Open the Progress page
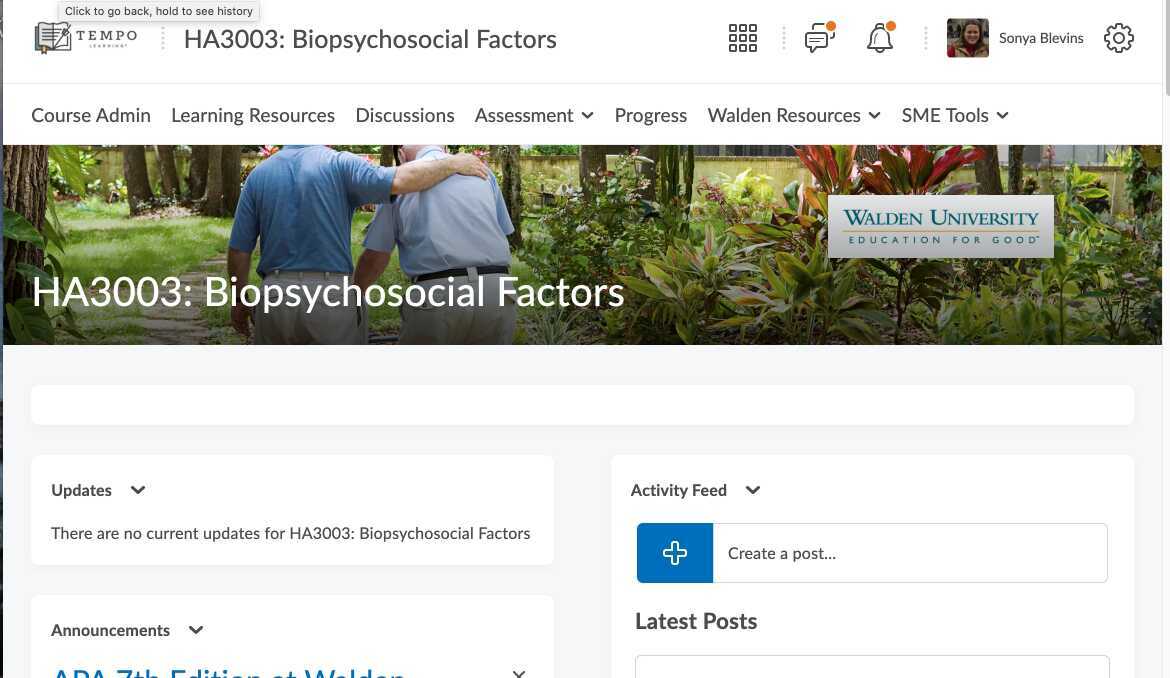The height and width of the screenshot is (678, 1170). (651, 116)
